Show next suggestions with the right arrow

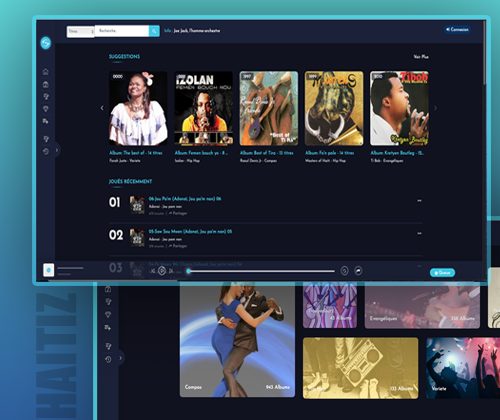pos(435,108)
